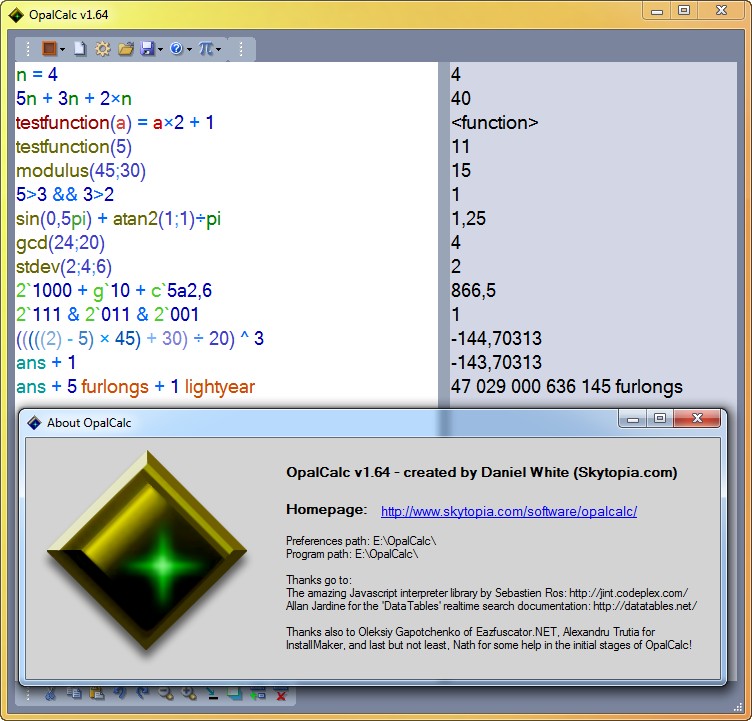Close the About OpalCalc dialog
Image resolution: width=752 pixels, height=721 pixels.
tap(697, 418)
